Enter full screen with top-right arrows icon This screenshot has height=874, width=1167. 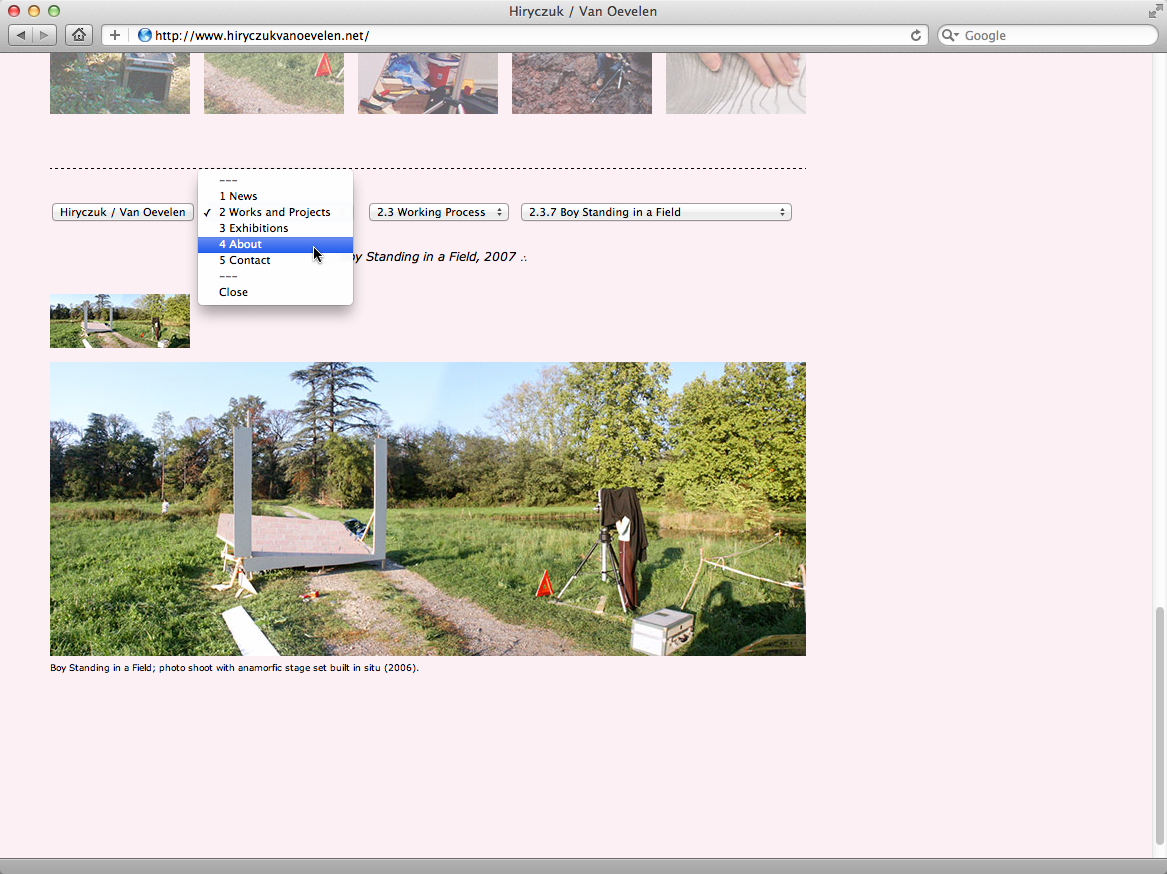(1155, 11)
